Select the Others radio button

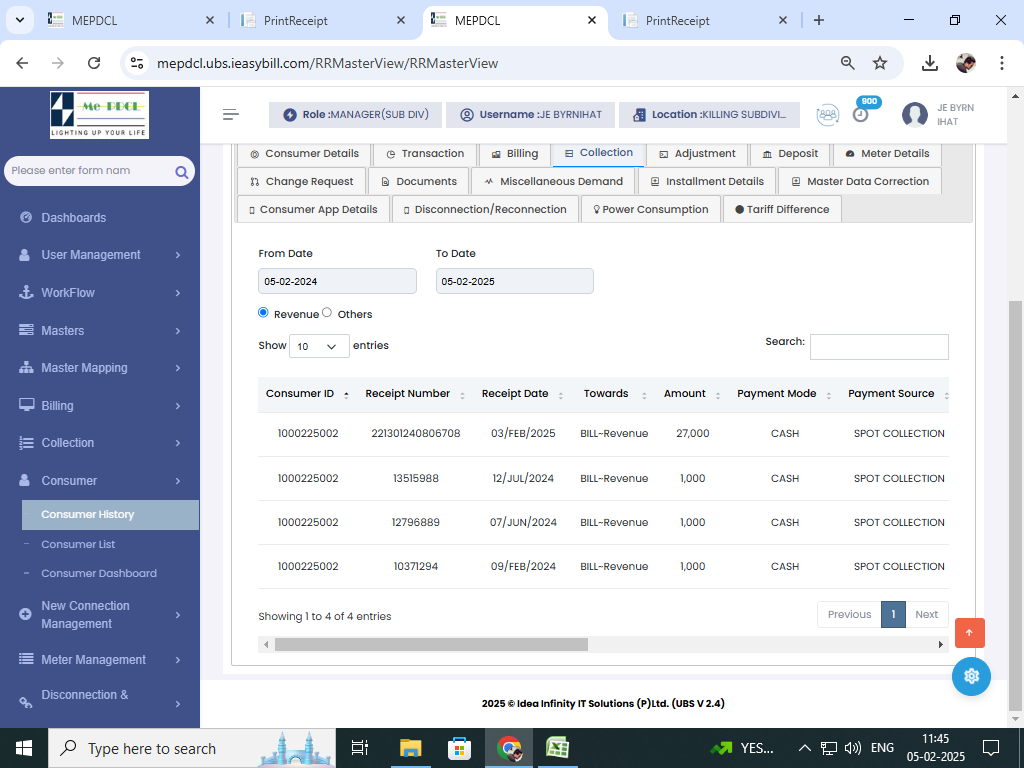(327, 312)
